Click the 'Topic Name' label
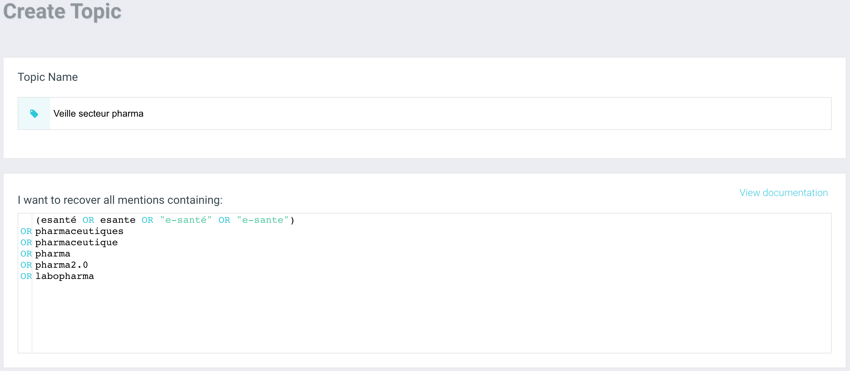Viewport: 850px width, 371px height. [48, 77]
